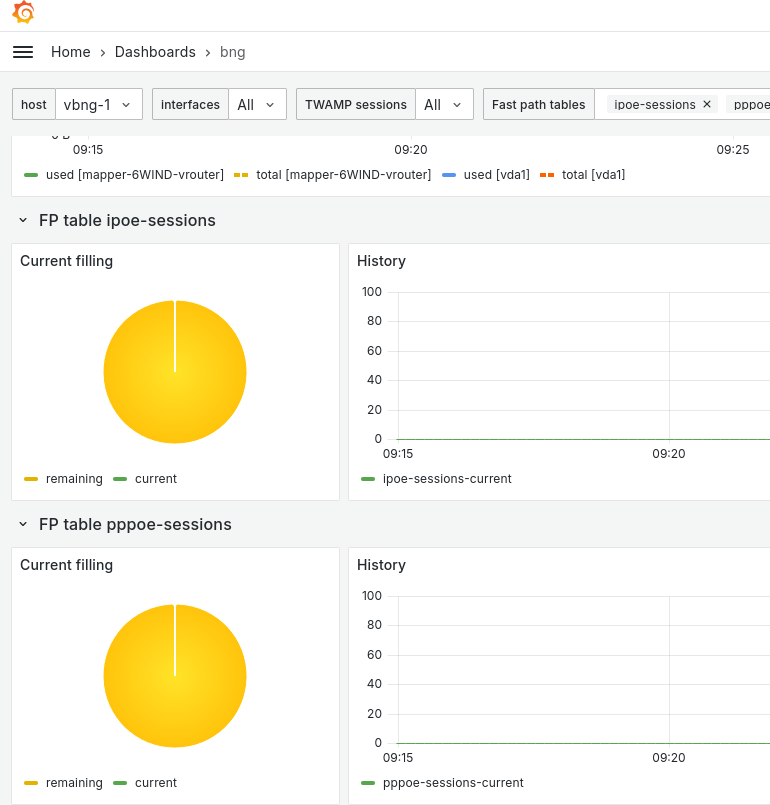Toggle total [vda1] legend series
Screen dimensions: 770x805
tap(593, 175)
